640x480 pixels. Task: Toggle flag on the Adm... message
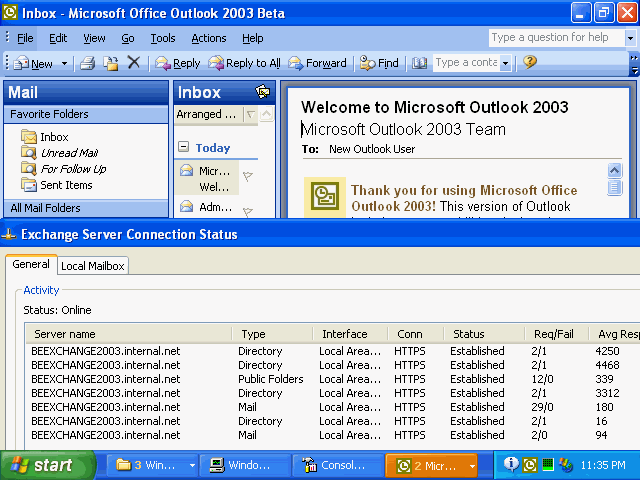click(x=247, y=212)
